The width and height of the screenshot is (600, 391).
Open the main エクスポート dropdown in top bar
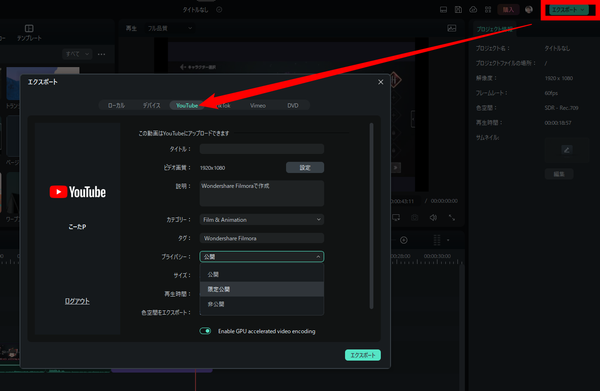click(569, 10)
